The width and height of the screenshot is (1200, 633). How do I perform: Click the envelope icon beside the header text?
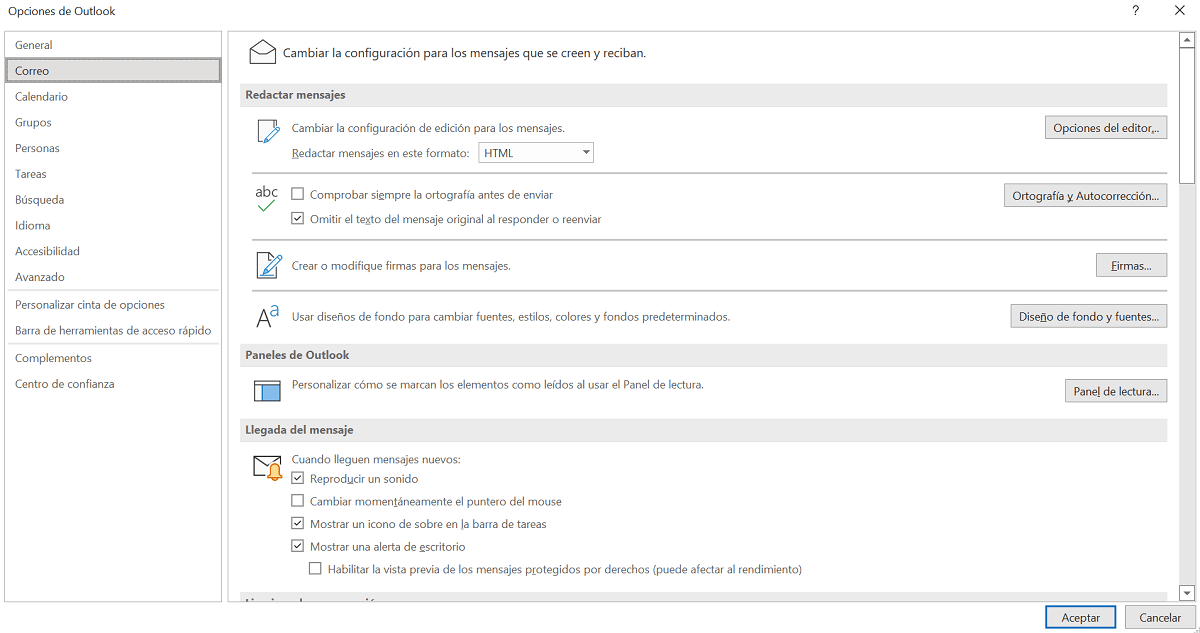click(x=262, y=51)
